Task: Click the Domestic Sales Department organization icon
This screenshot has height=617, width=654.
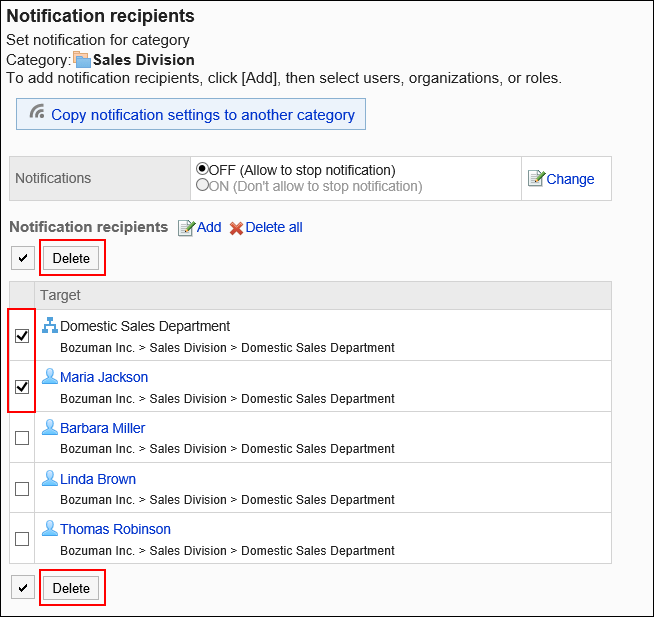Action: point(50,325)
